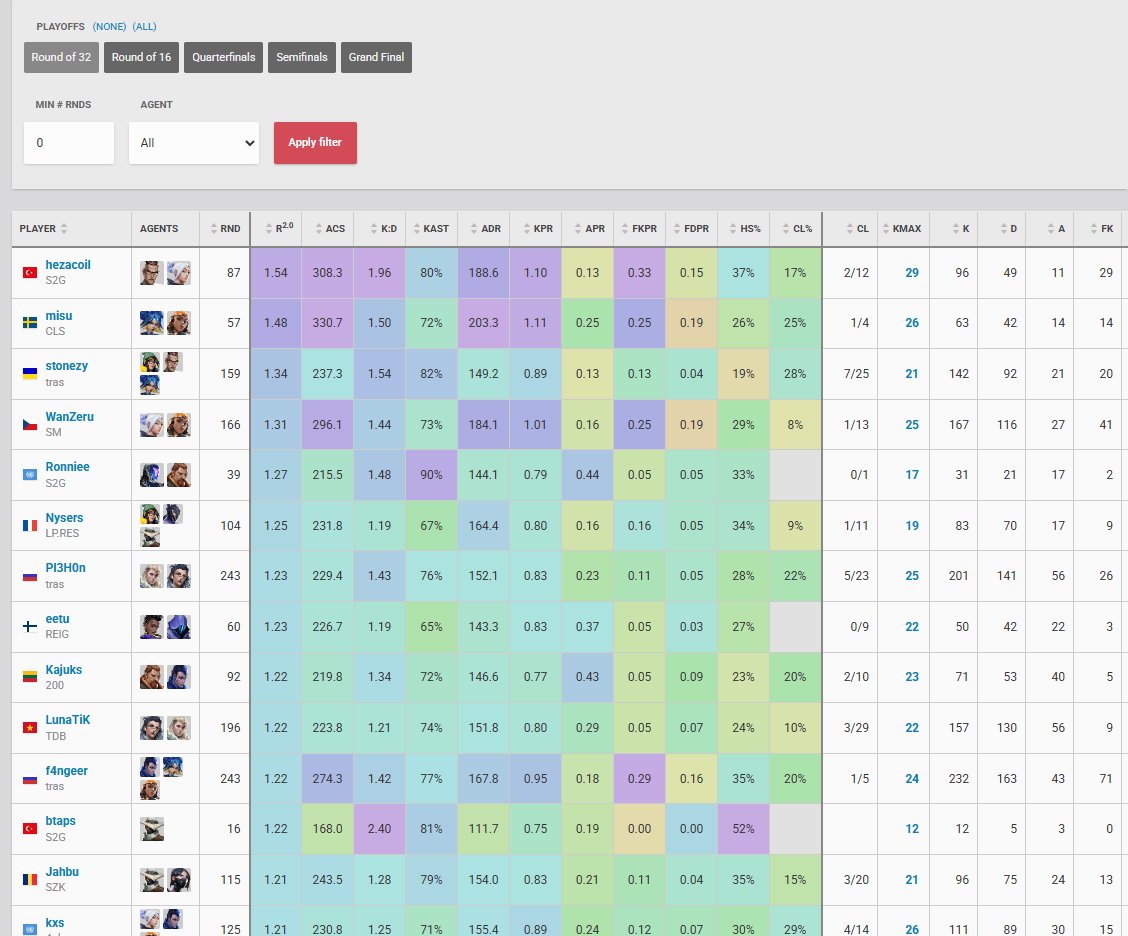This screenshot has height=936, width=1128.
Task: Toggle the Semifinals playoff filter
Action: [301, 57]
